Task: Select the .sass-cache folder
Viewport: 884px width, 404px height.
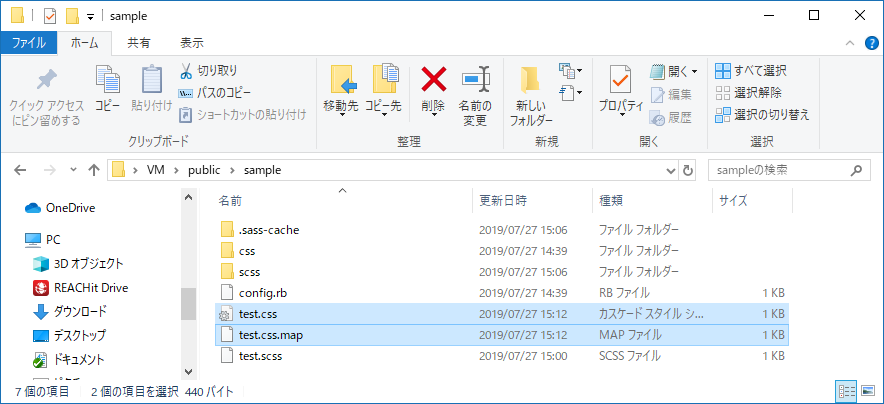Action: tap(502, 230)
